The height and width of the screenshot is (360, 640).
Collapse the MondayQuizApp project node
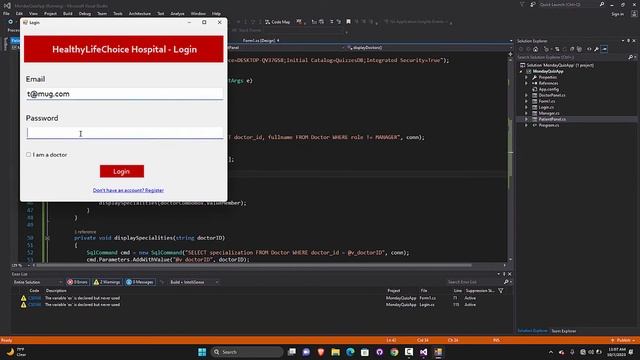521,71
